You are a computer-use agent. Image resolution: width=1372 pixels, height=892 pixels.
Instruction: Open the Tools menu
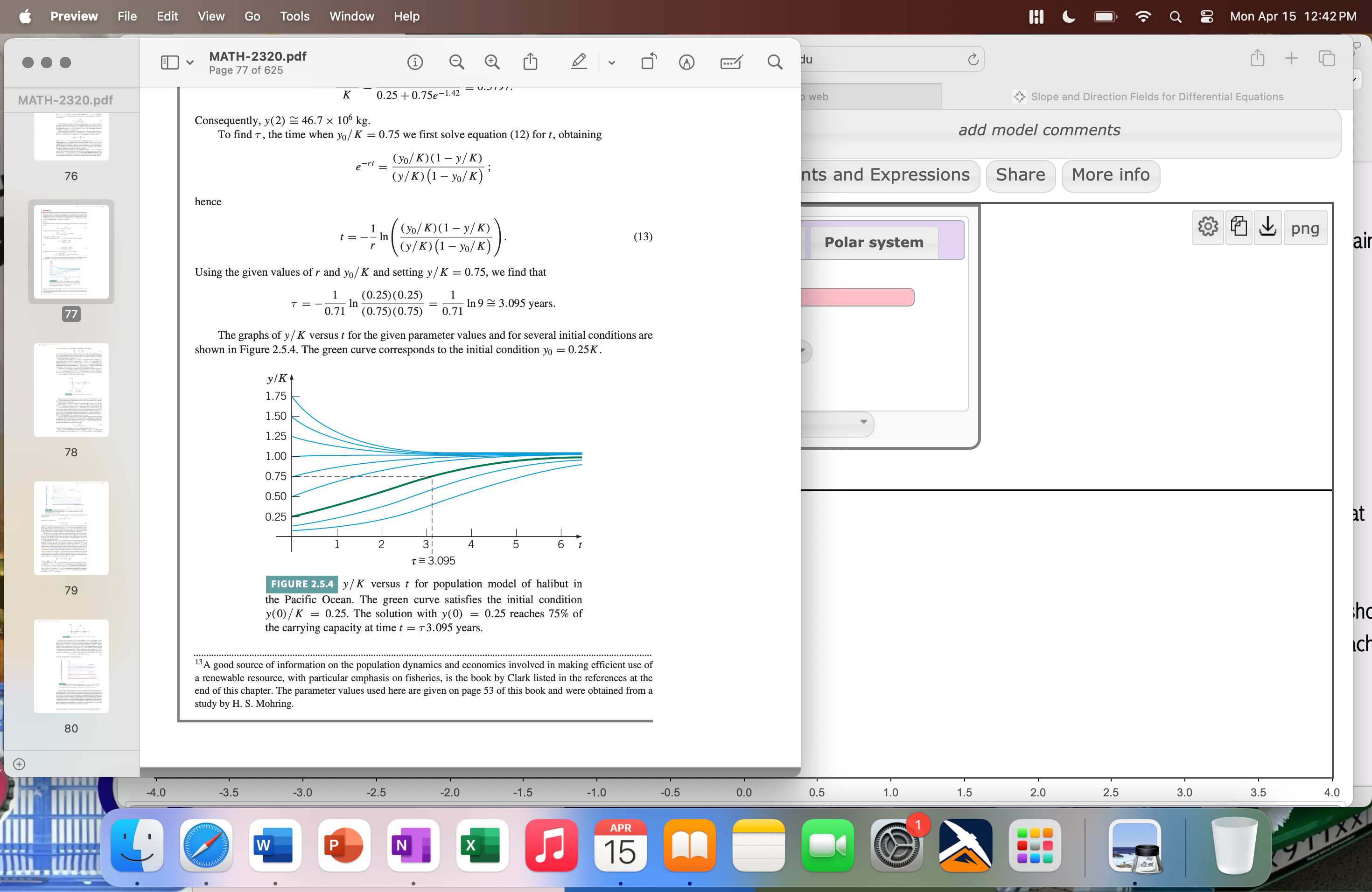[x=294, y=16]
